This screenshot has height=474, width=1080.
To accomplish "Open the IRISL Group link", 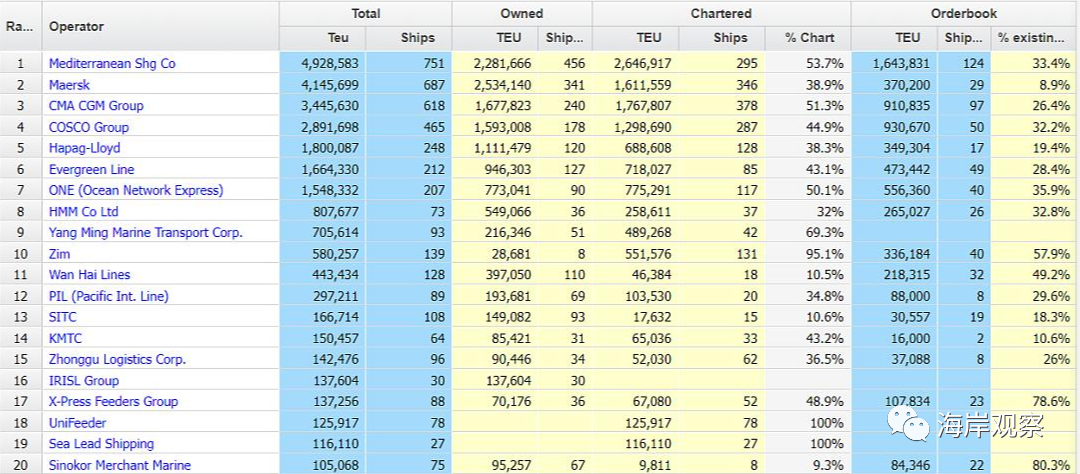I will pos(83,381).
